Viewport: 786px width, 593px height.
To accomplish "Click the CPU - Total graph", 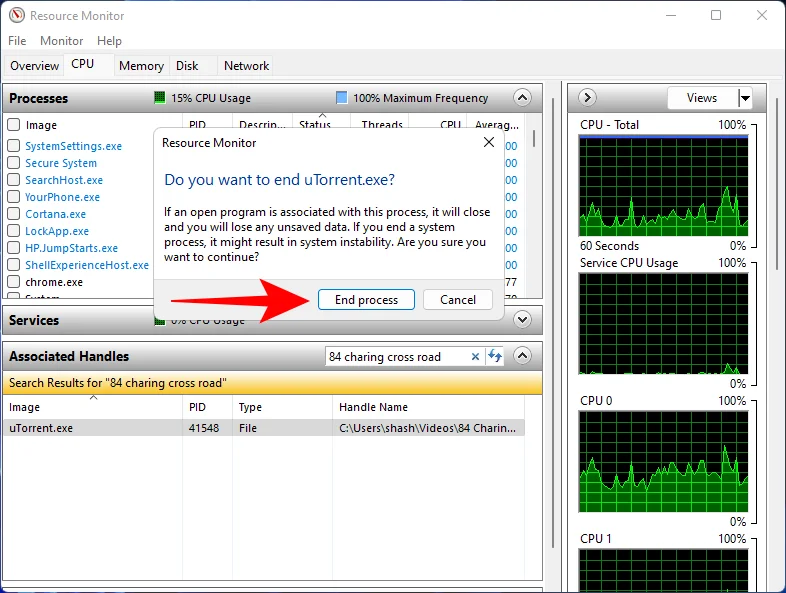I will pos(663,186).
